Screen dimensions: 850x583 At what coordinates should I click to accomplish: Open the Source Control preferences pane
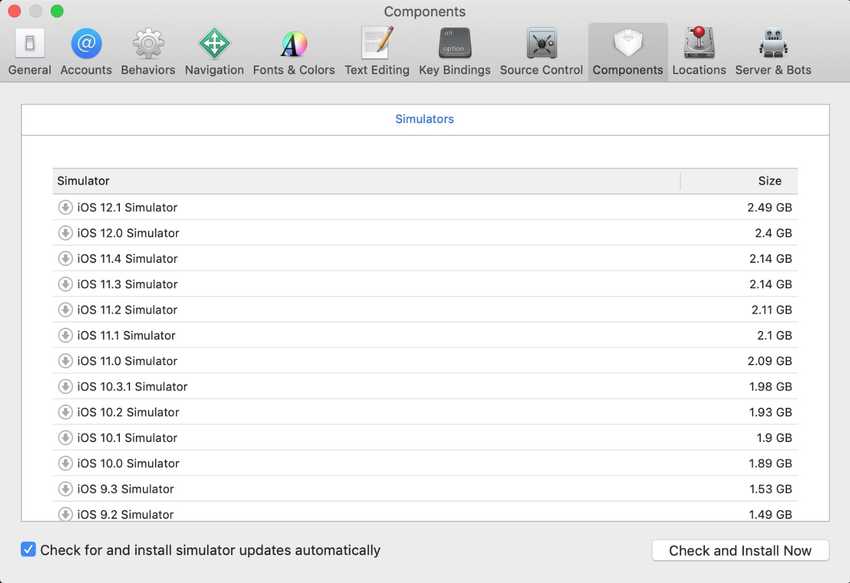coord(542,53)
